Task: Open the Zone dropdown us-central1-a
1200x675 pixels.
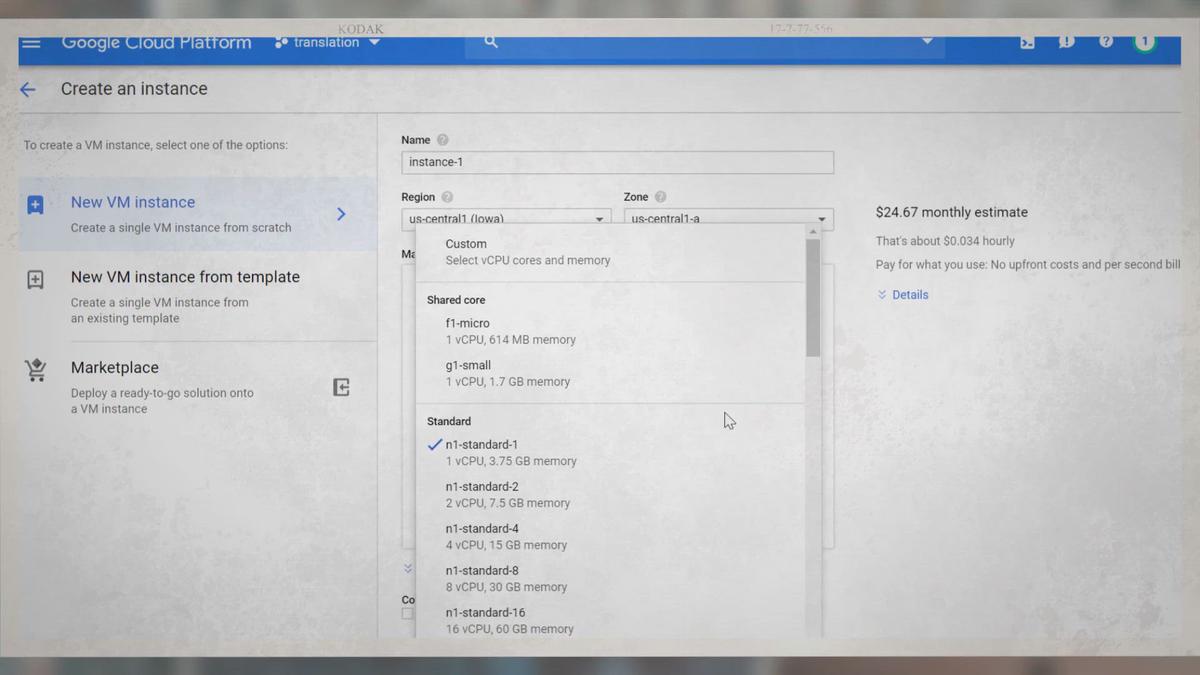Action: (x=728, y=218)
